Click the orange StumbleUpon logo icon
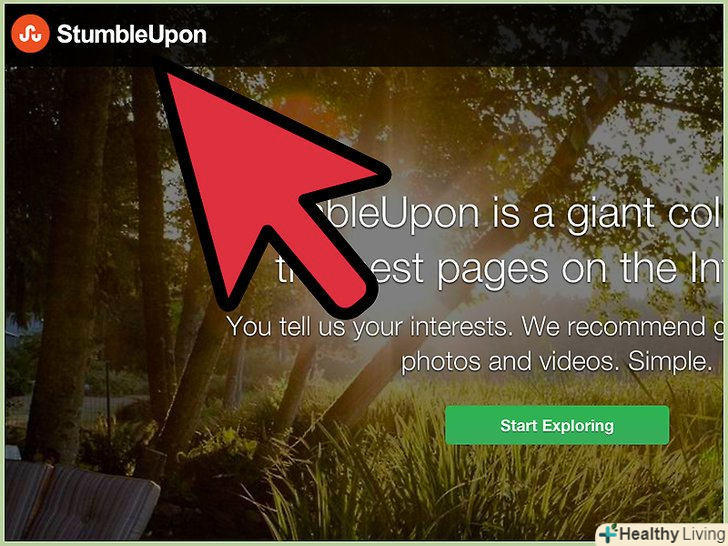 click(30, 33)
